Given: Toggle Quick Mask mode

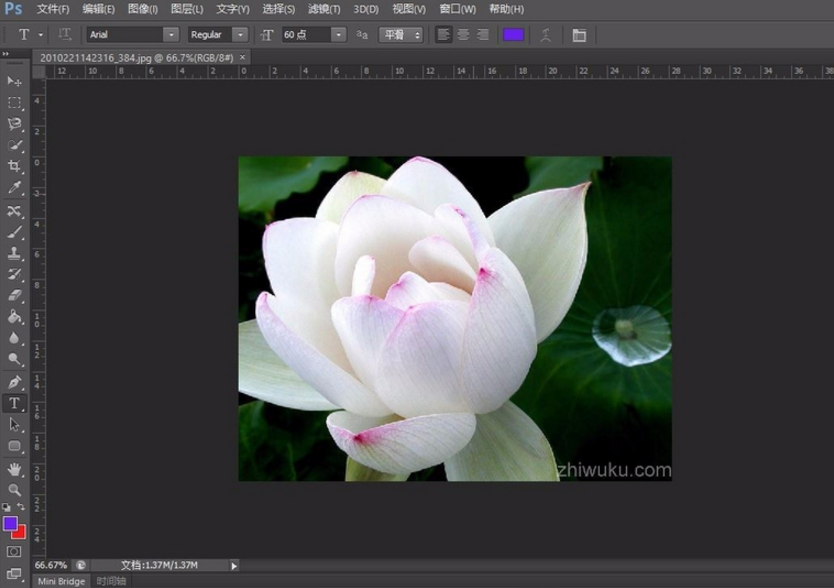Looking at the screenshot, I should 14,551.
